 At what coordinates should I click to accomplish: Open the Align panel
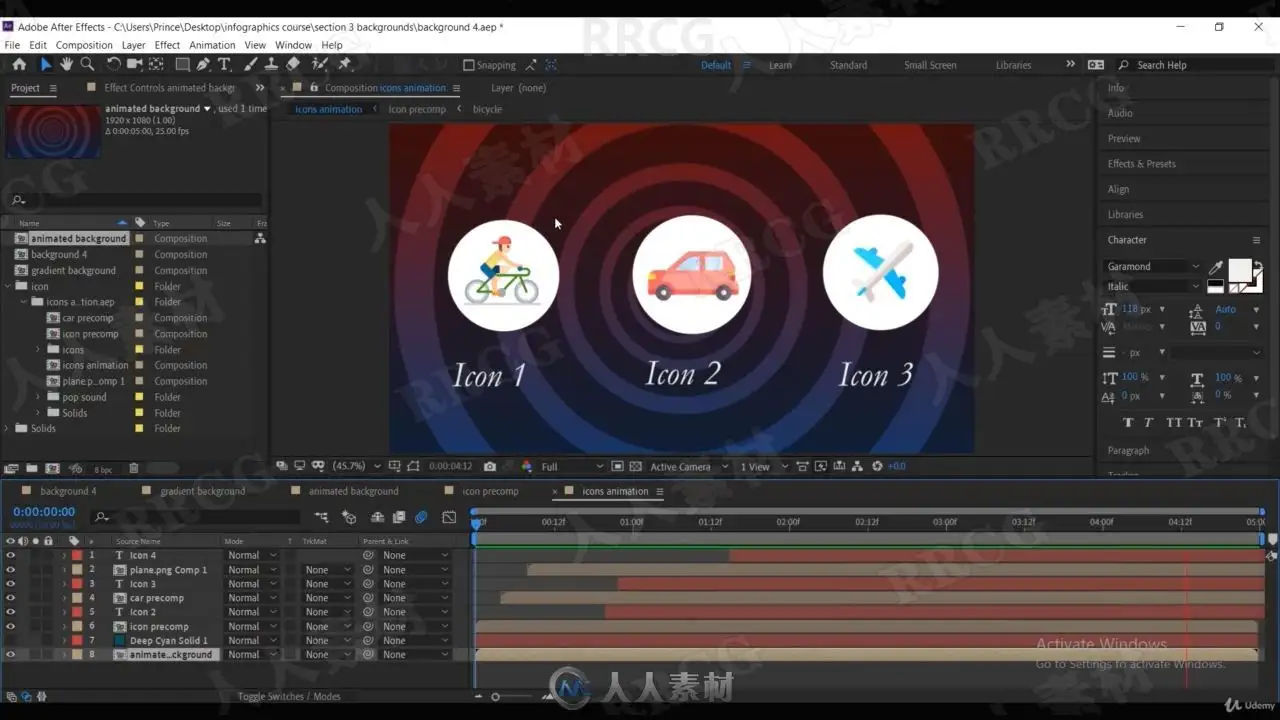coord(1118,189)
